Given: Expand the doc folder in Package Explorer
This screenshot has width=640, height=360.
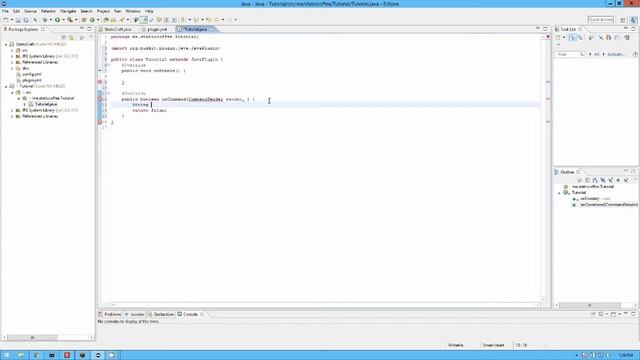Looking at the screenshot, I should [12, 69].
